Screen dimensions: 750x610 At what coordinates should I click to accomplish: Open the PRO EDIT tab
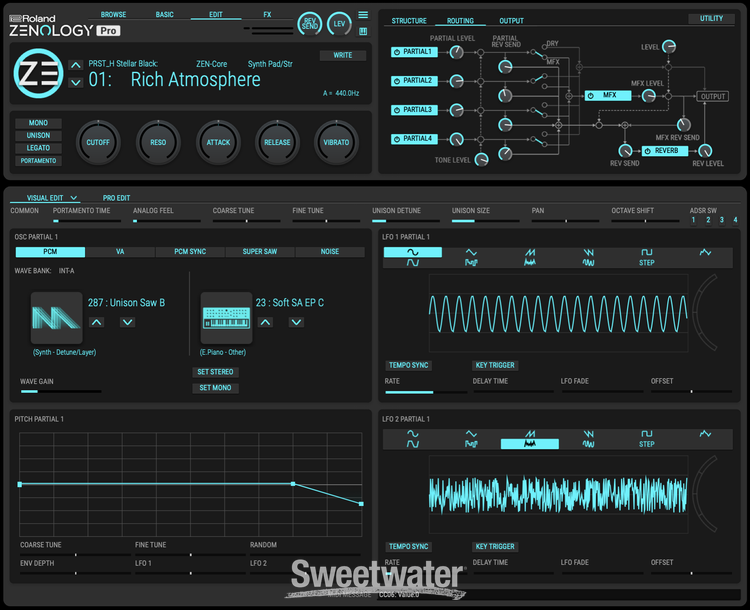tap(116, 198)
